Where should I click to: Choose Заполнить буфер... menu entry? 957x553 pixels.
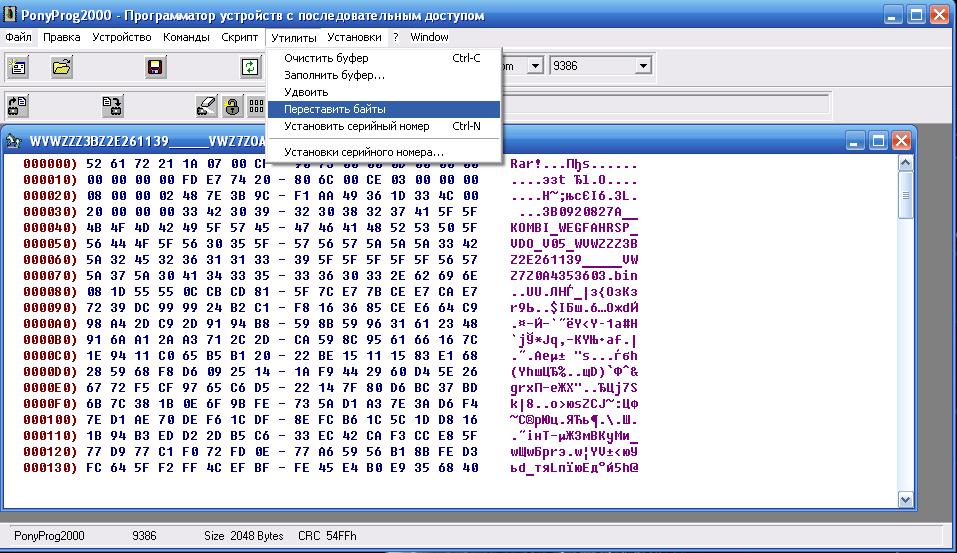[384, 75]
